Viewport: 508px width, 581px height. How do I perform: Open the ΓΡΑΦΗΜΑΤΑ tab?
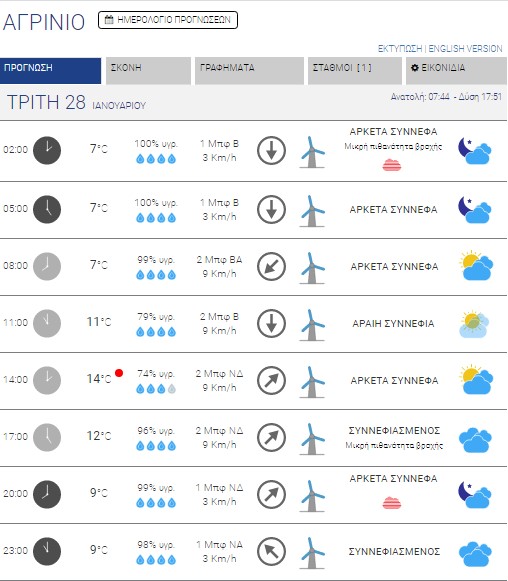tap(249, 70)
